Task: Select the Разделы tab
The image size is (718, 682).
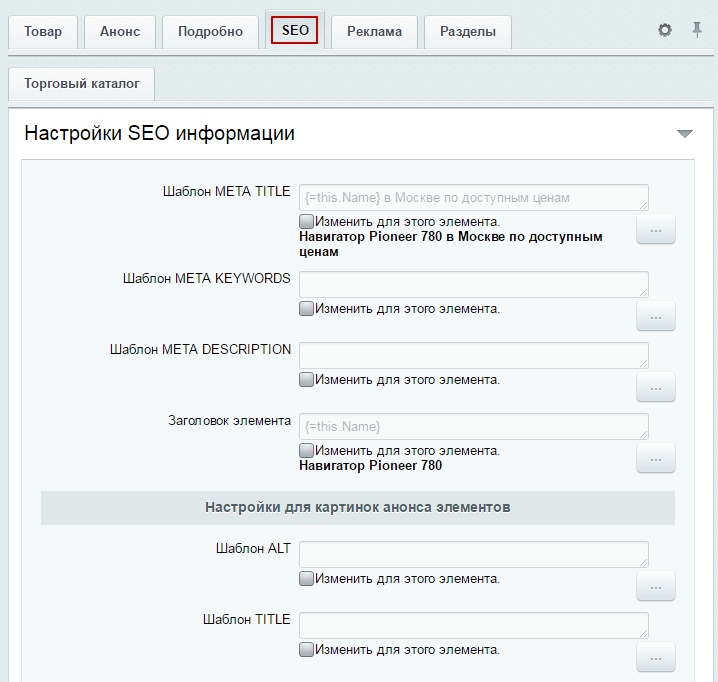Action: pyautogui.click(x=467, y=32)
